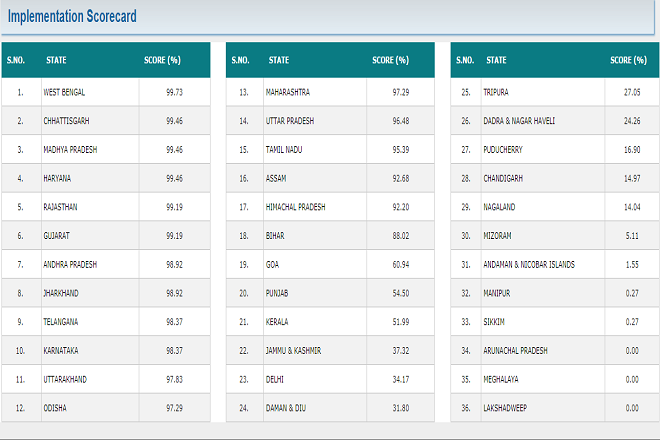
Task: Click Jammu & Kashmir state name
Action: click(293, 351)
